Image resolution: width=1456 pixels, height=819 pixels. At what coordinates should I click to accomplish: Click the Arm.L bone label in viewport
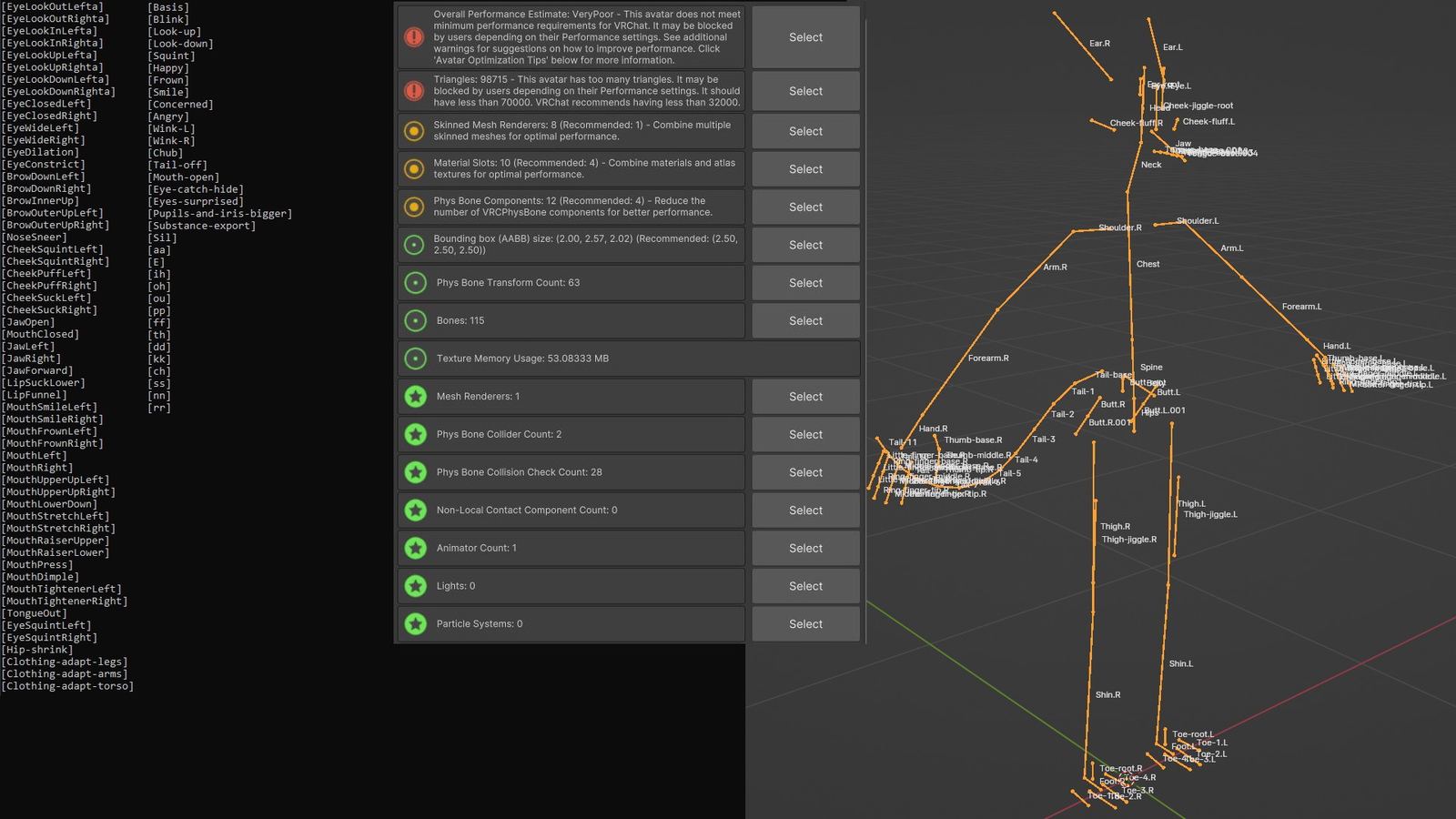(1231, 248)
